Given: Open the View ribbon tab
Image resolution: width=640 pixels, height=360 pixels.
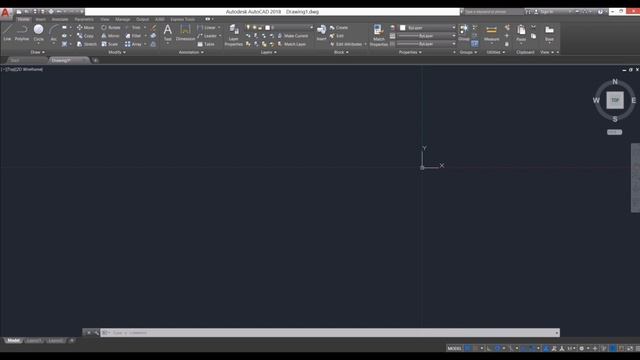Looking at the screenshot, I should (105, 19).
